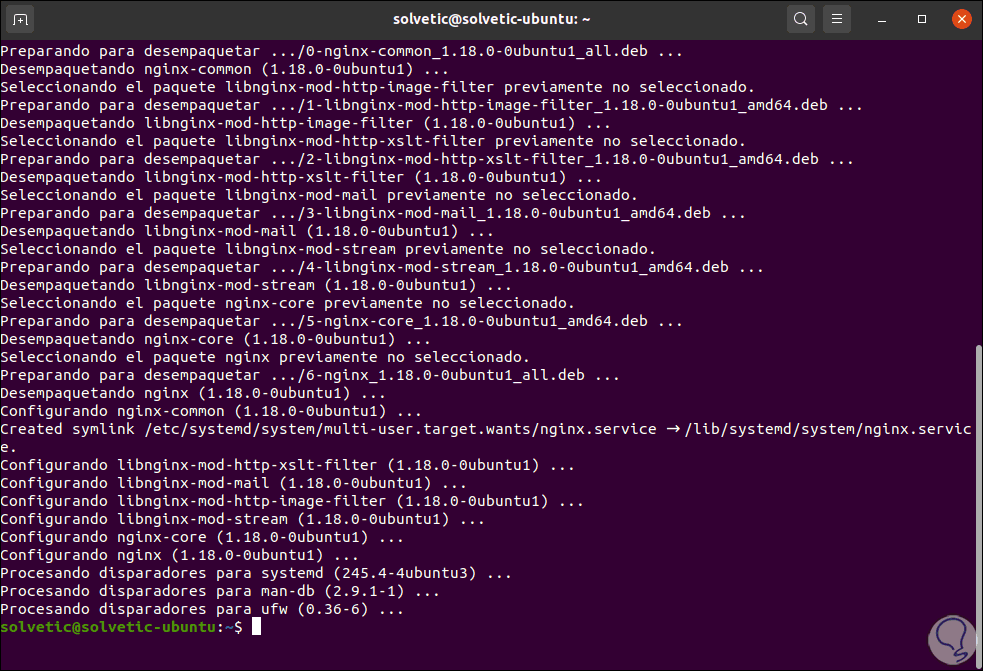Screen dimensions: 983x671
Task: Click 'Preparando para desempaquetar .../4-libnginx-mod-stream' line
Action: click(x=382, y=267)
